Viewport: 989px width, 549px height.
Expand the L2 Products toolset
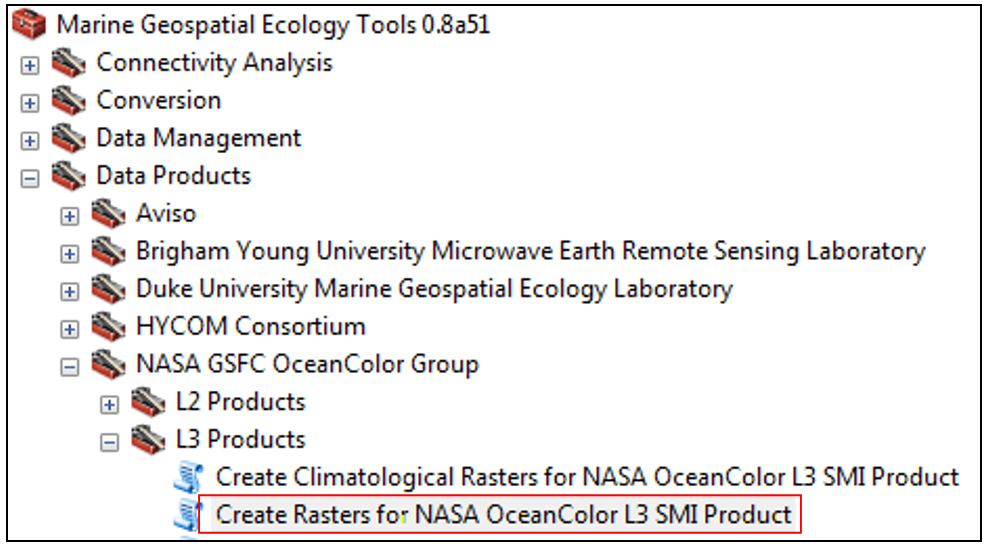(110, 405)
